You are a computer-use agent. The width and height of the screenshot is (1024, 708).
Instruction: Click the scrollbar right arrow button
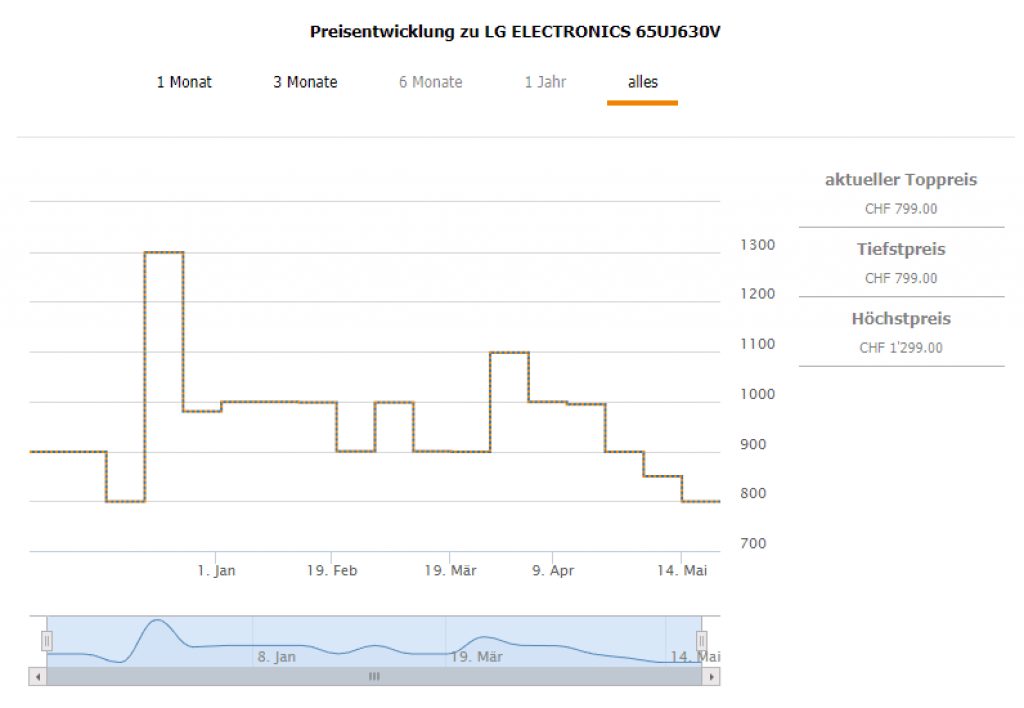(x=711, y=677)
